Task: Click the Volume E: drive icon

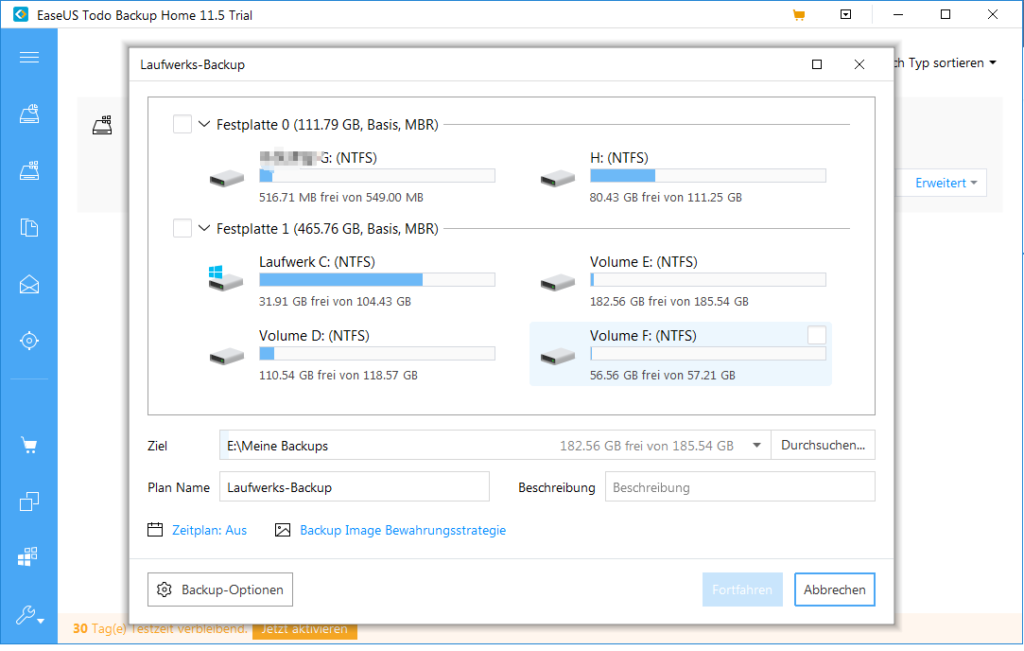Action: (558, 282)
